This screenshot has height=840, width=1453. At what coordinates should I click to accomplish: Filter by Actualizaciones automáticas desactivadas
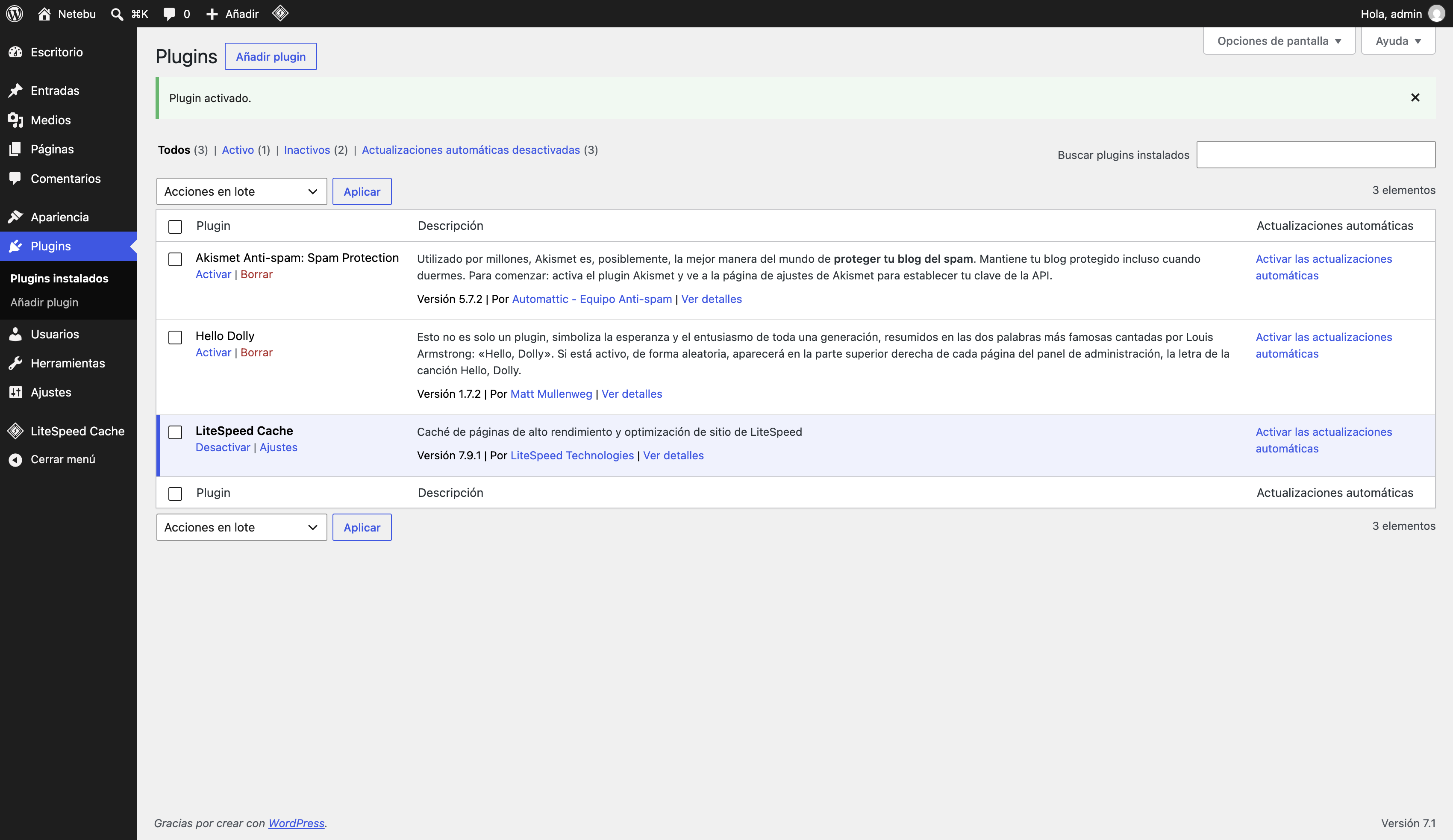[x=471, y=150]
